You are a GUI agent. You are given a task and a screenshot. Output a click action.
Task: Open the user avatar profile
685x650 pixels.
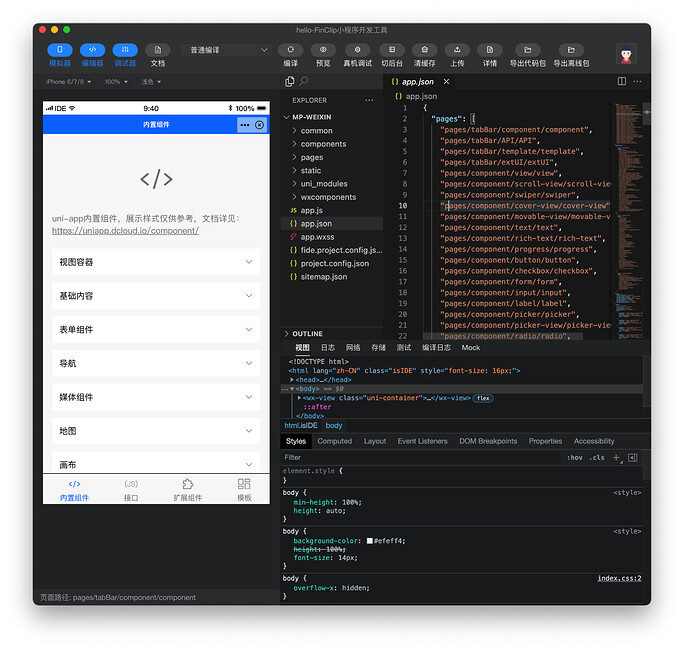[x=626, y=54]
